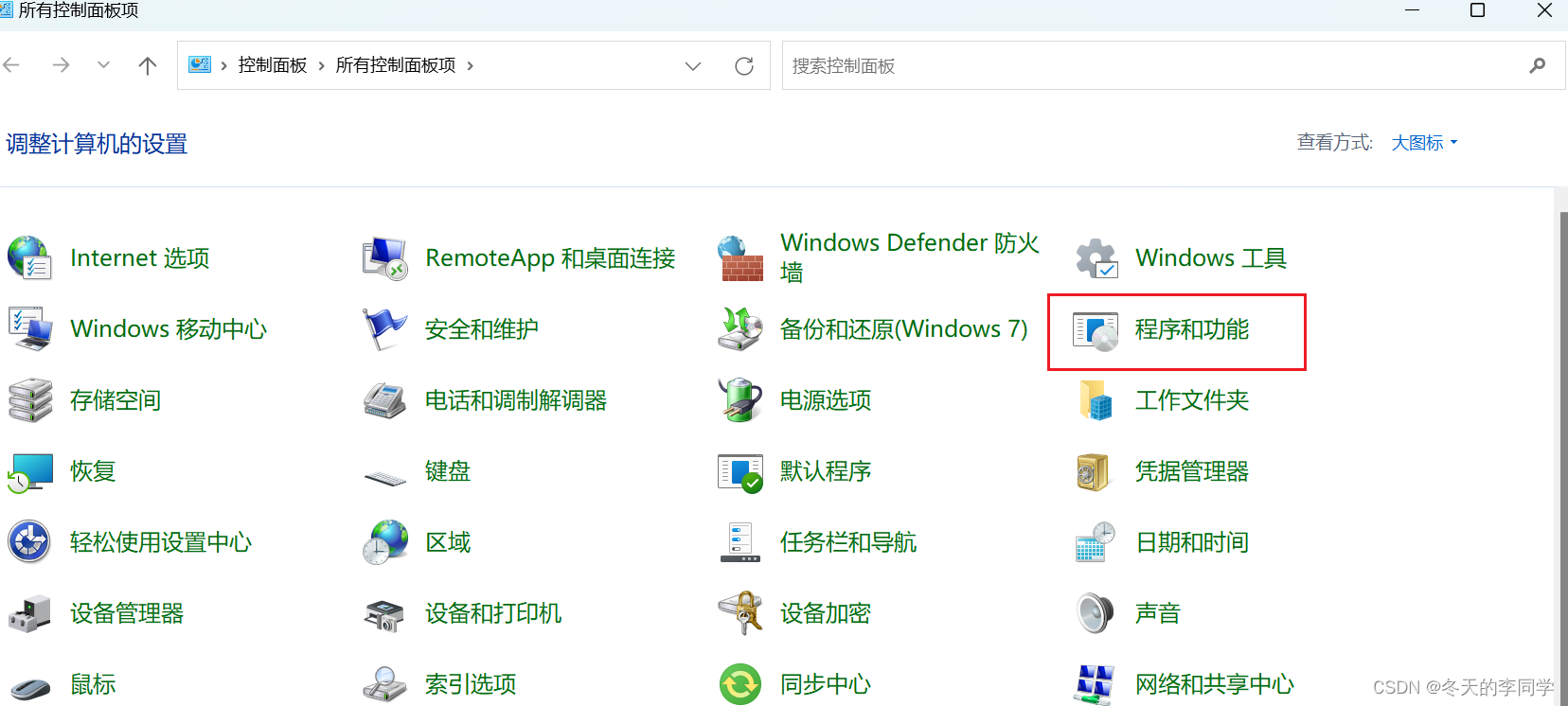
Task: Expand the address bar history dropdown
Action: pyautogui.click(x=693, y=66)
